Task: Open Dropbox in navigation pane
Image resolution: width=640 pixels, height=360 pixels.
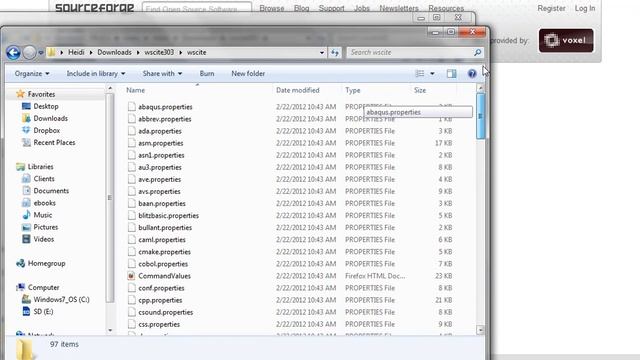Action: pyautogui.click(x=47, y=130)
